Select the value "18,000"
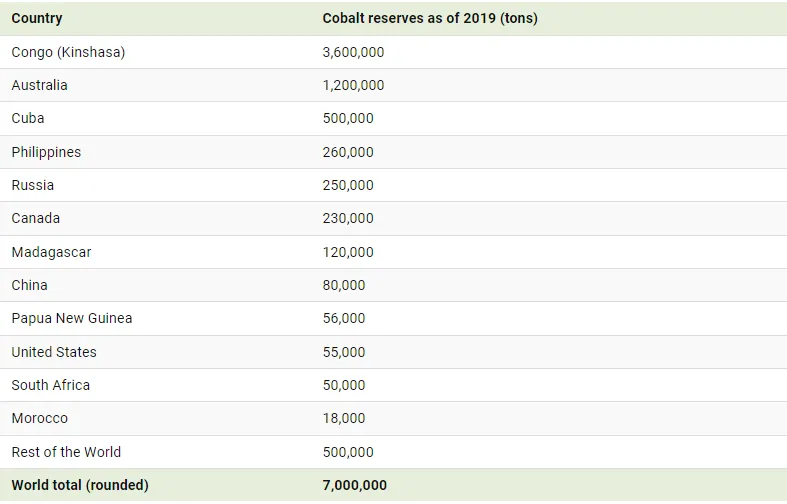This screenshot has width=787, height=504. pos(344,418)
